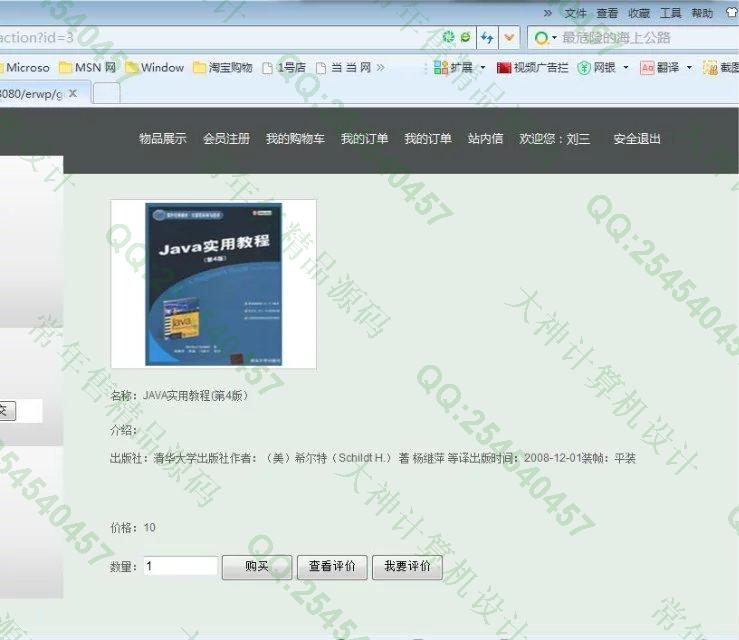Open the first 我的订单 navigation link
739x640 pixels.
click(364, 139)
